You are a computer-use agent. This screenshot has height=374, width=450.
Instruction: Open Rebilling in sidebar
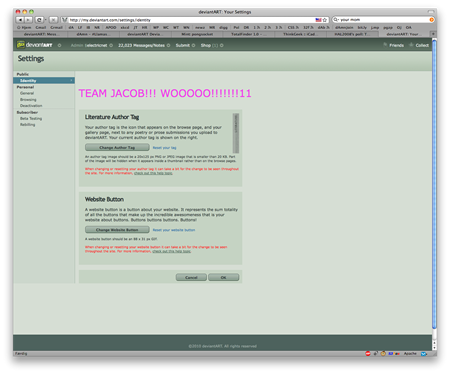(27, 125)
